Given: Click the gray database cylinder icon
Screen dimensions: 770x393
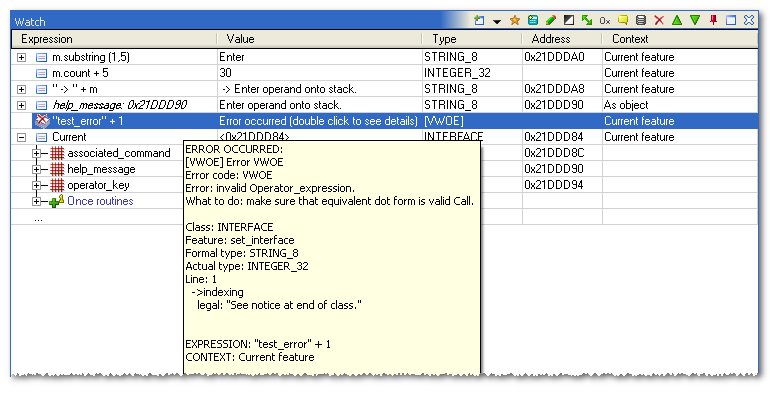Looking at the screenshot, I should point(641,21).
